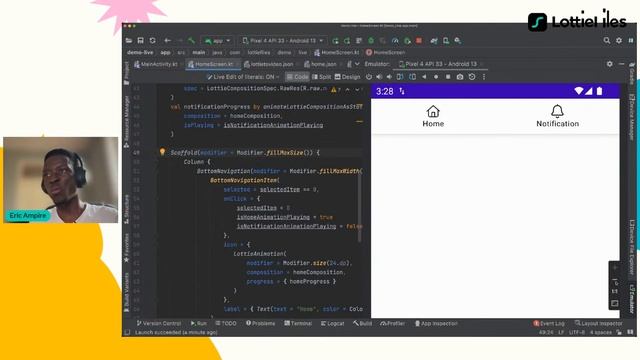This screenshot has width=640, height=360.
Task: Switch editor to Split view
Action: (321, 77)
